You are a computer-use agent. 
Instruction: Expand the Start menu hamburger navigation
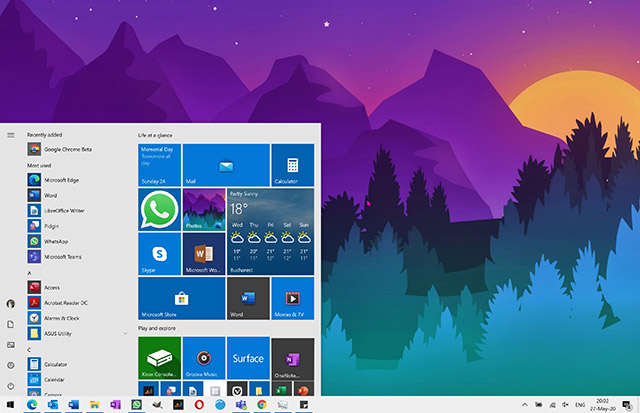click(10, 134)
